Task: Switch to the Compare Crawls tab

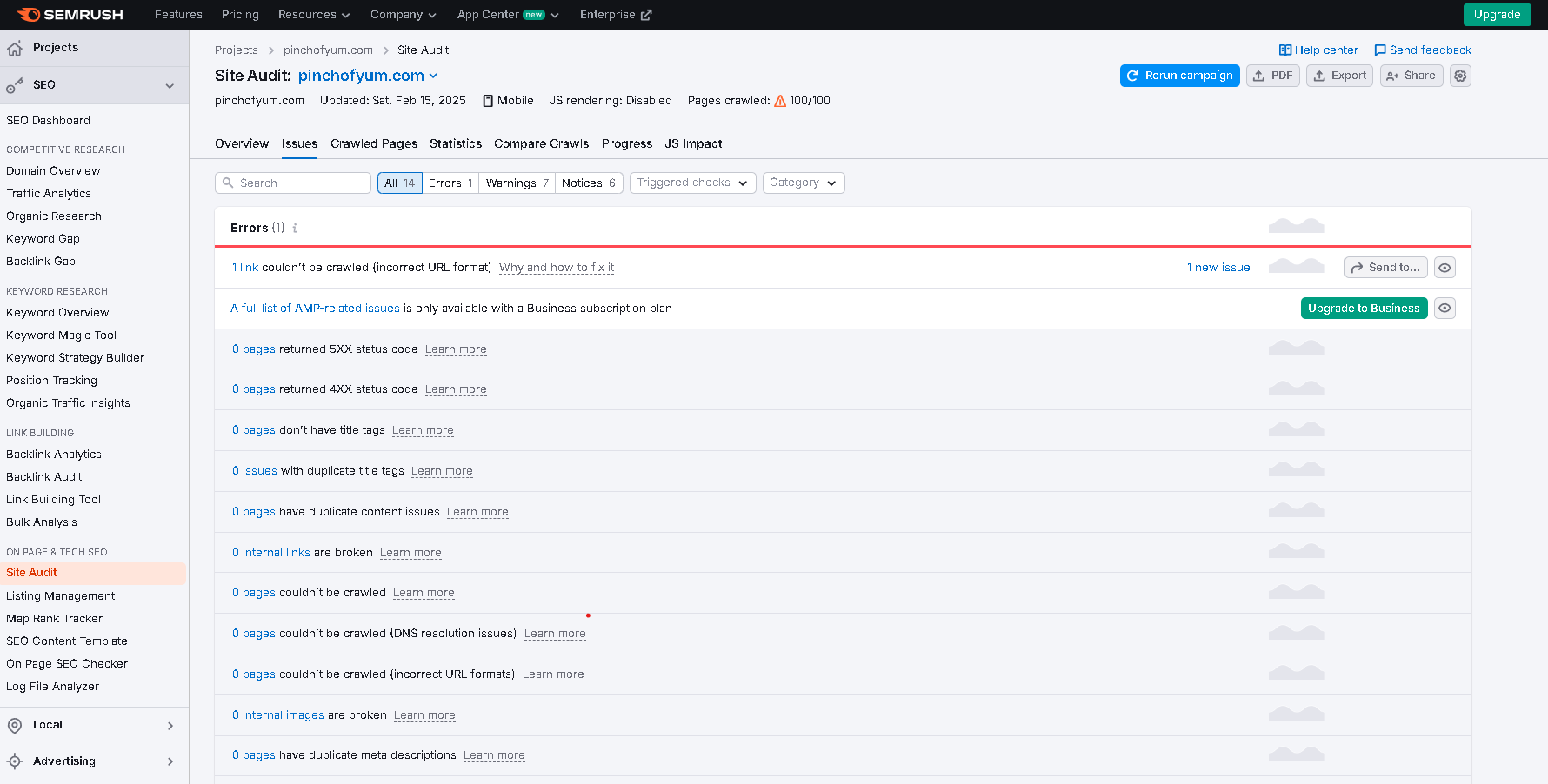Action: point(541,144)
